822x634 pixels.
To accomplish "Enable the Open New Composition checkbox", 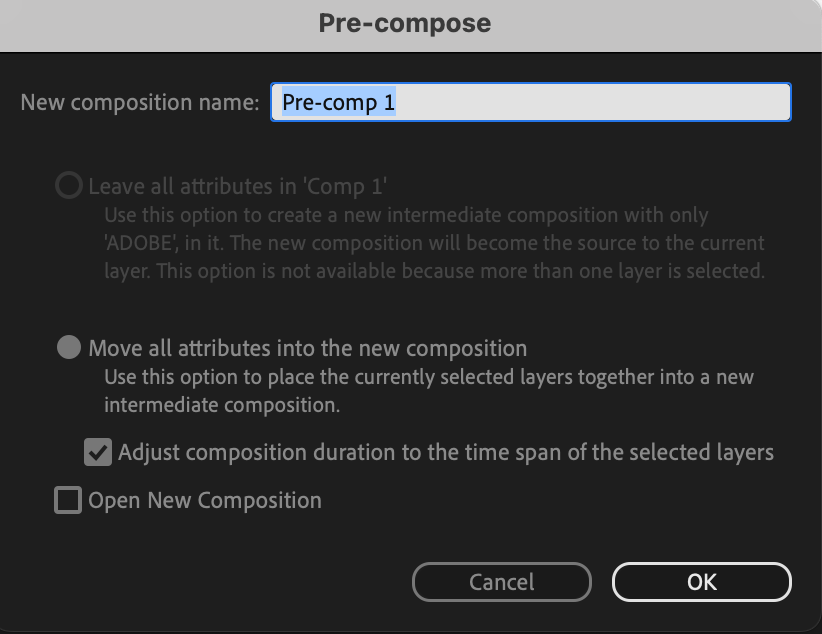I will [68, 500].
